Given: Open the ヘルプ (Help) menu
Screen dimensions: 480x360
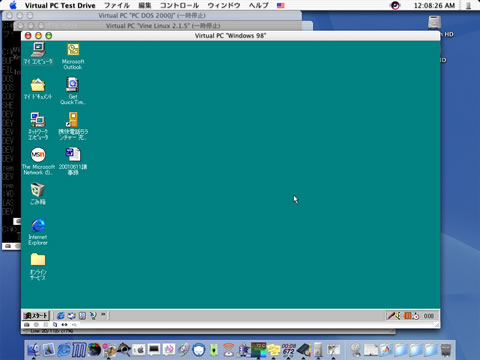Looking at the screenshot, I should click(259, 5).
